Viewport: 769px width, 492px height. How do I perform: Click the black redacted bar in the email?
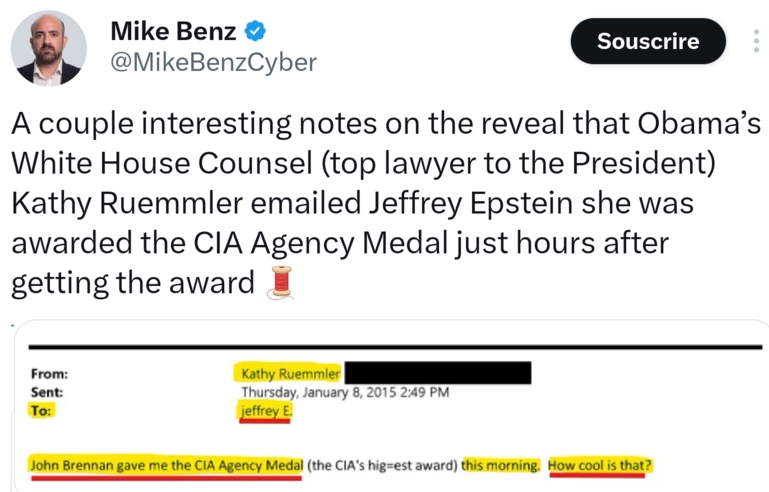[437, 374]
